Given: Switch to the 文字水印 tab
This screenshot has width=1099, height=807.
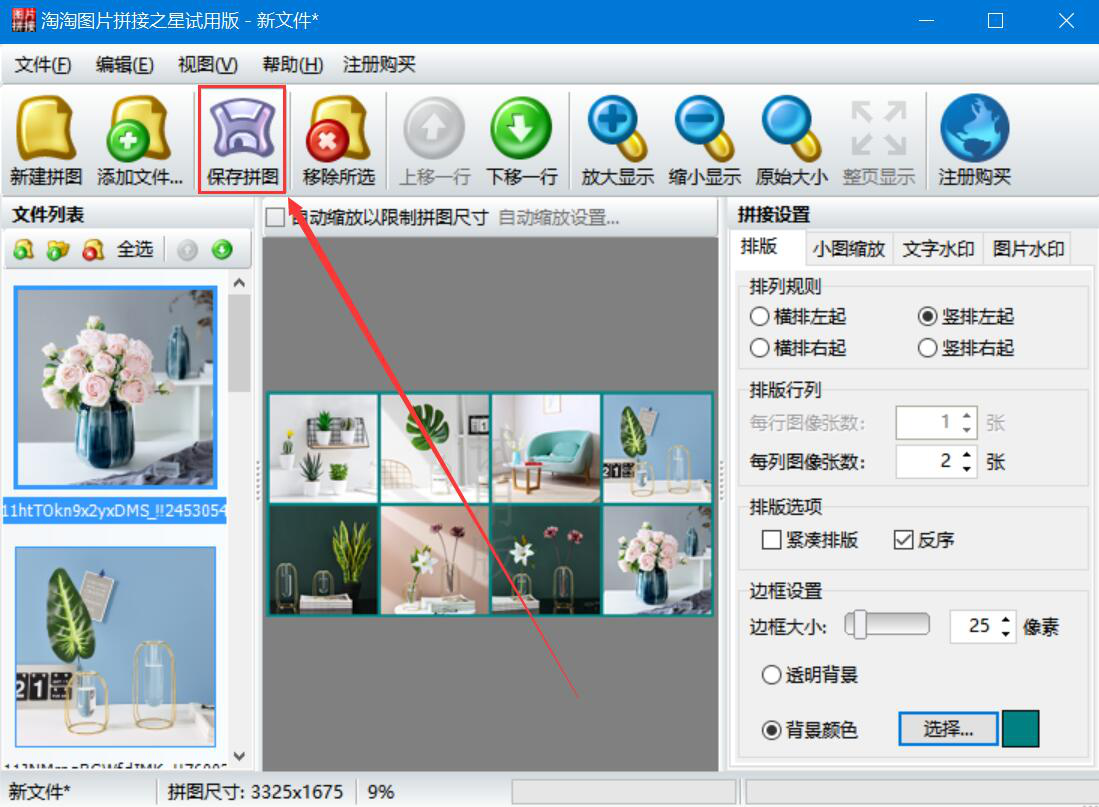Looking at the screenshot, I should pos(938,249).
